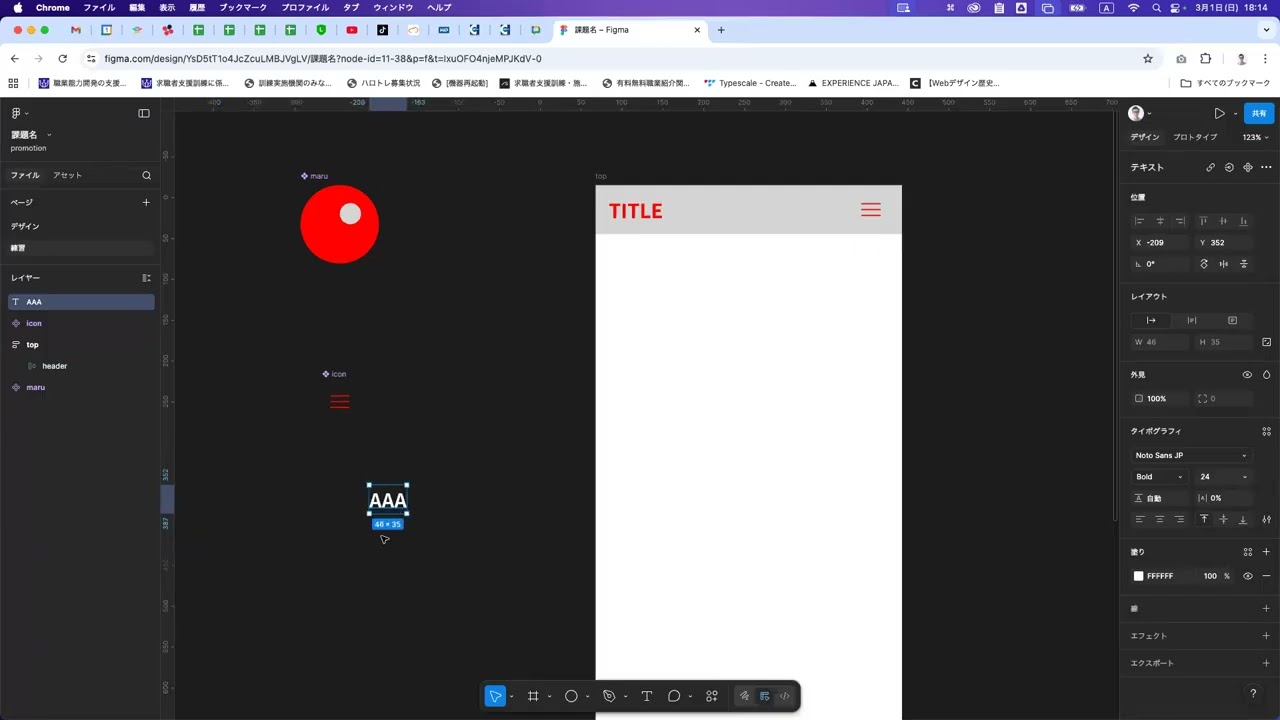Select the Text tool

647,696
